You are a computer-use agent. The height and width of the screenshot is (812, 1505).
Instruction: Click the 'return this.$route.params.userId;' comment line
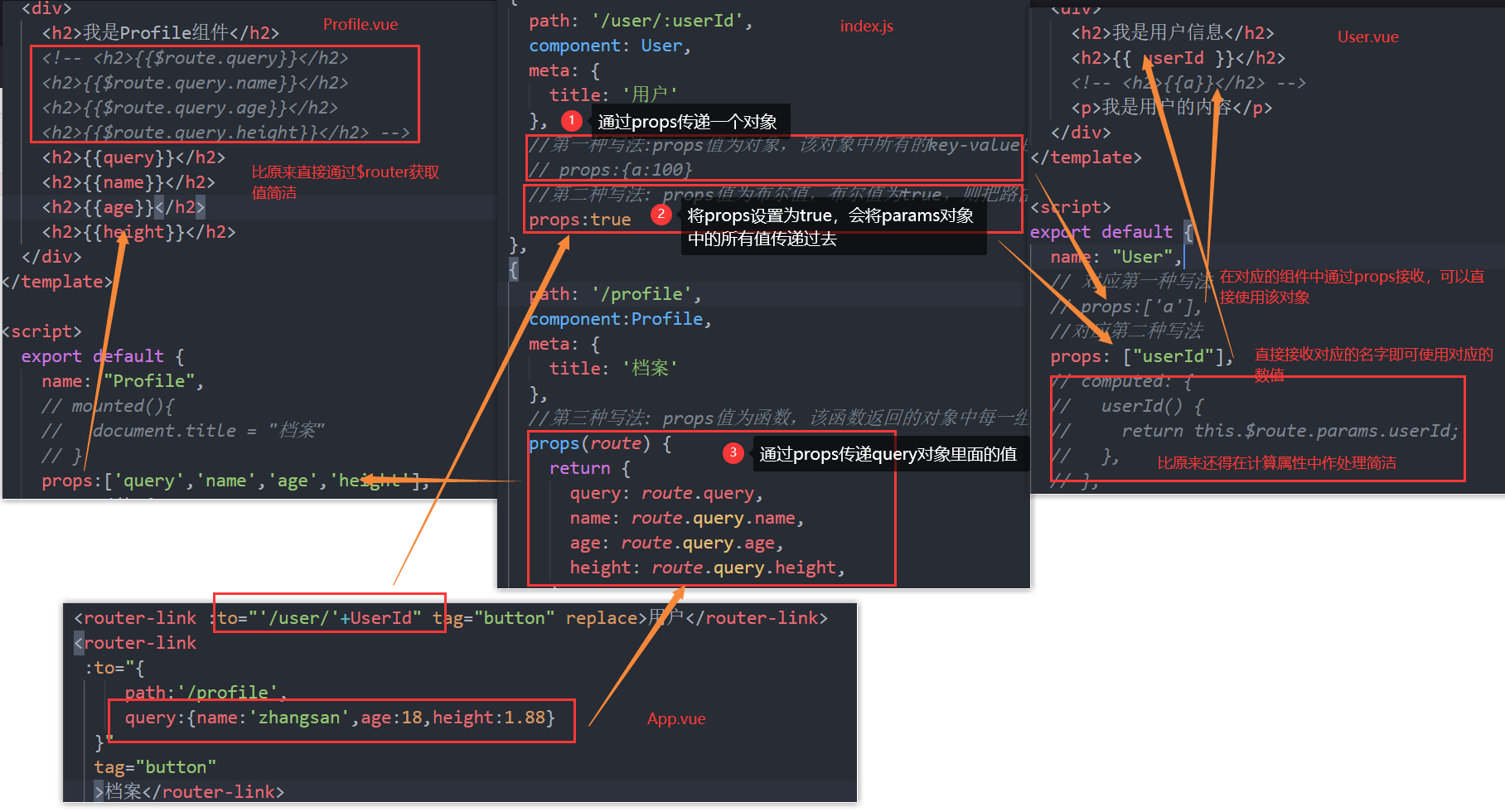click(1254, 431)
